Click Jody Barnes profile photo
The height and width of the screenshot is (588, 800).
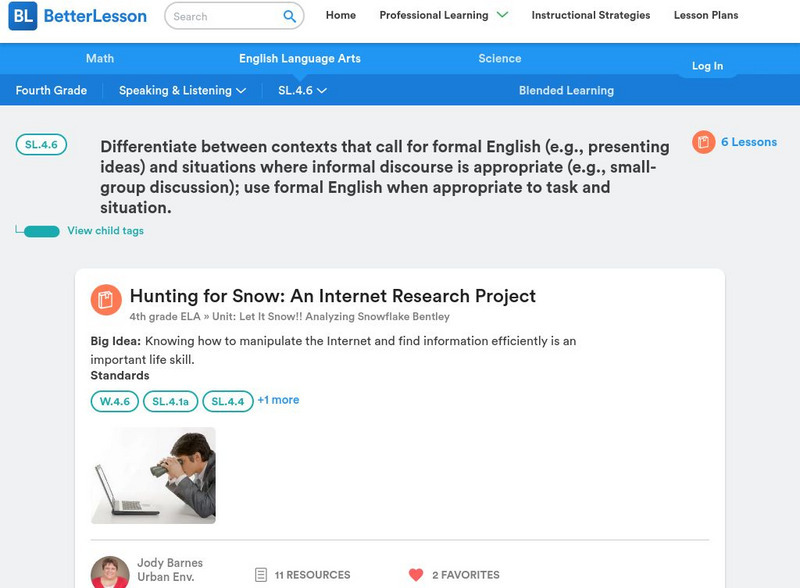tap(110, 573)
